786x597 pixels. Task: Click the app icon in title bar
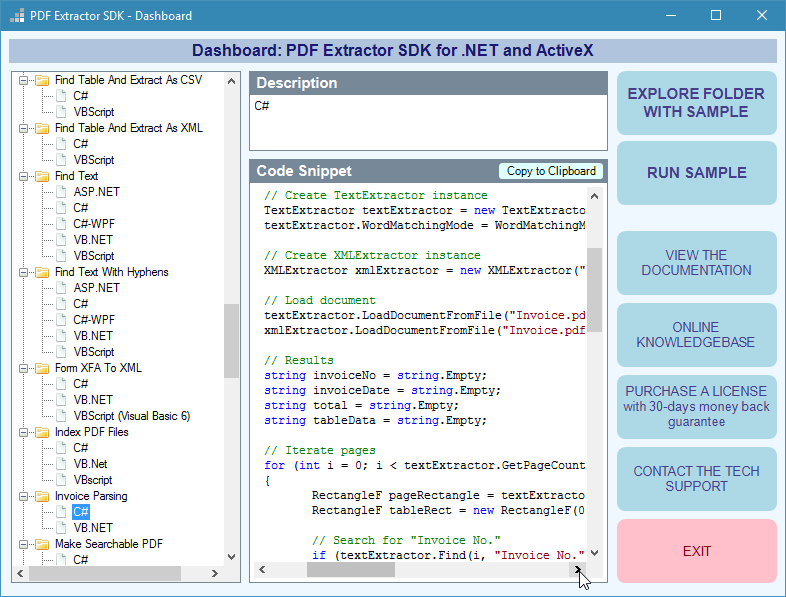[17, 16]
